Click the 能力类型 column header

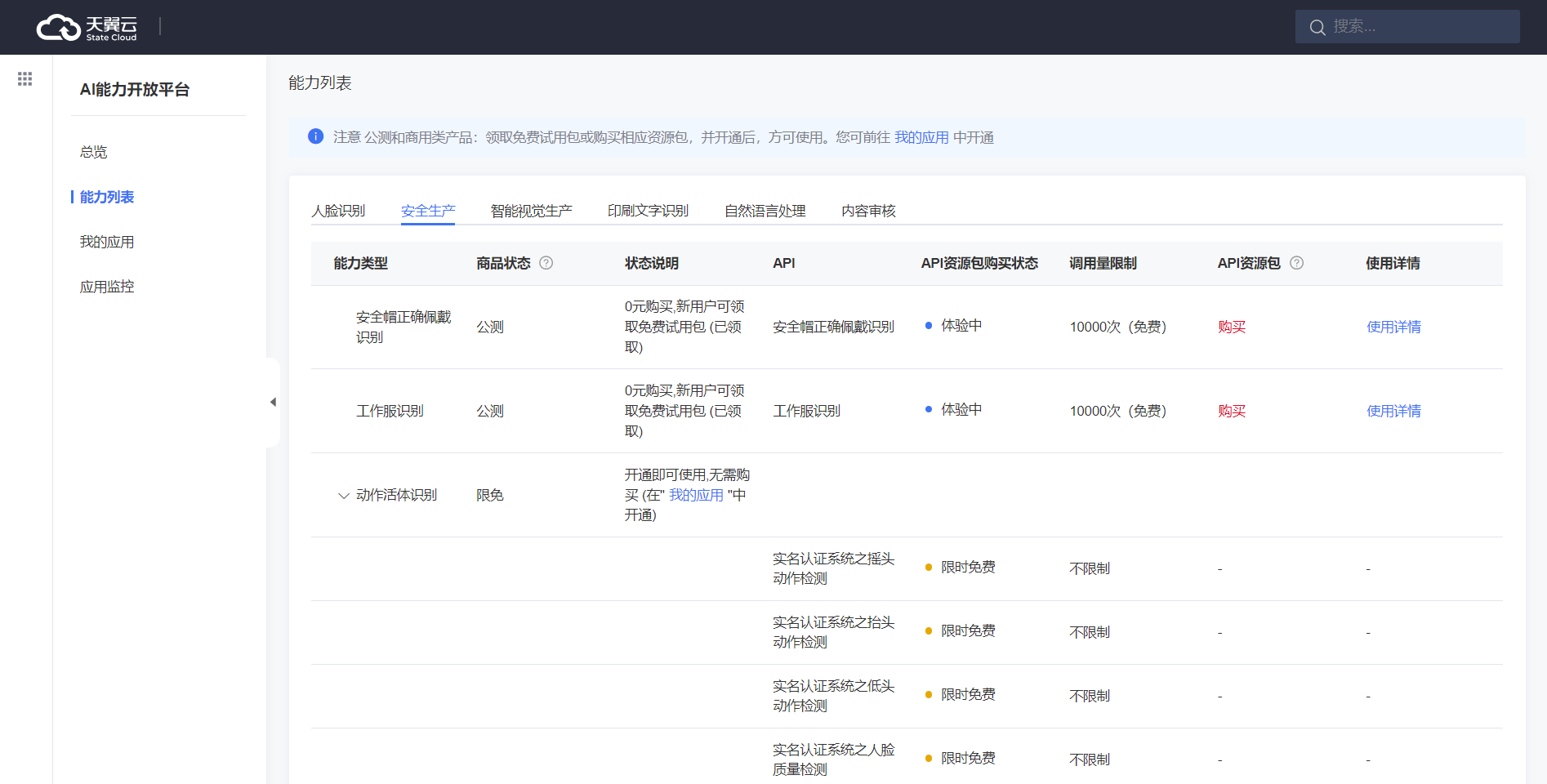[361, 263]
